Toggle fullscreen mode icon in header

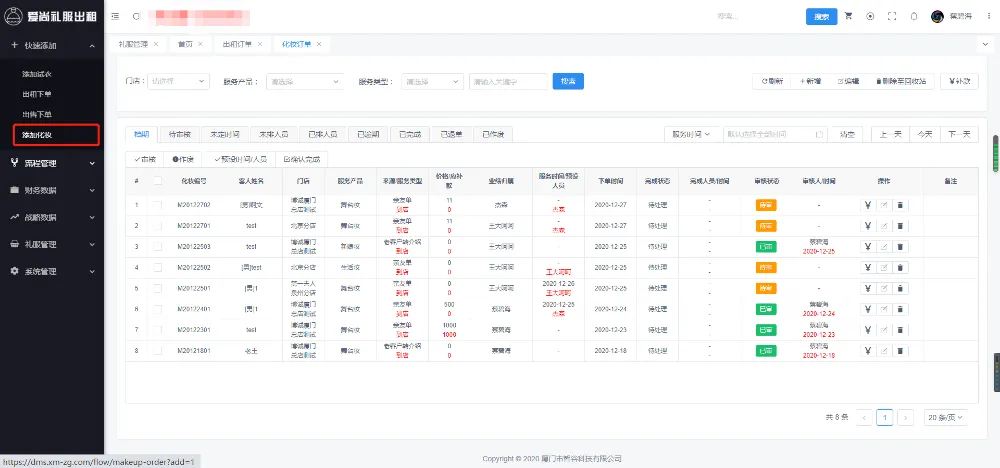(x=890, y=16)
